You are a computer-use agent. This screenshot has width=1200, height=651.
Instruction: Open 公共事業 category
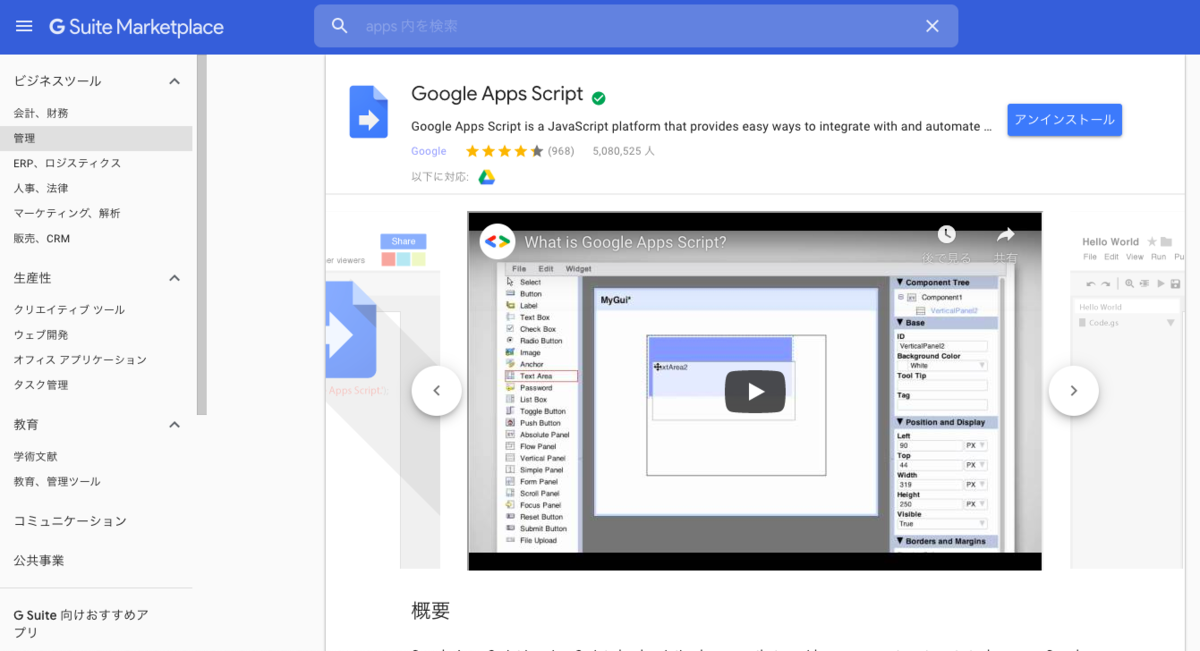coord(39,561)
